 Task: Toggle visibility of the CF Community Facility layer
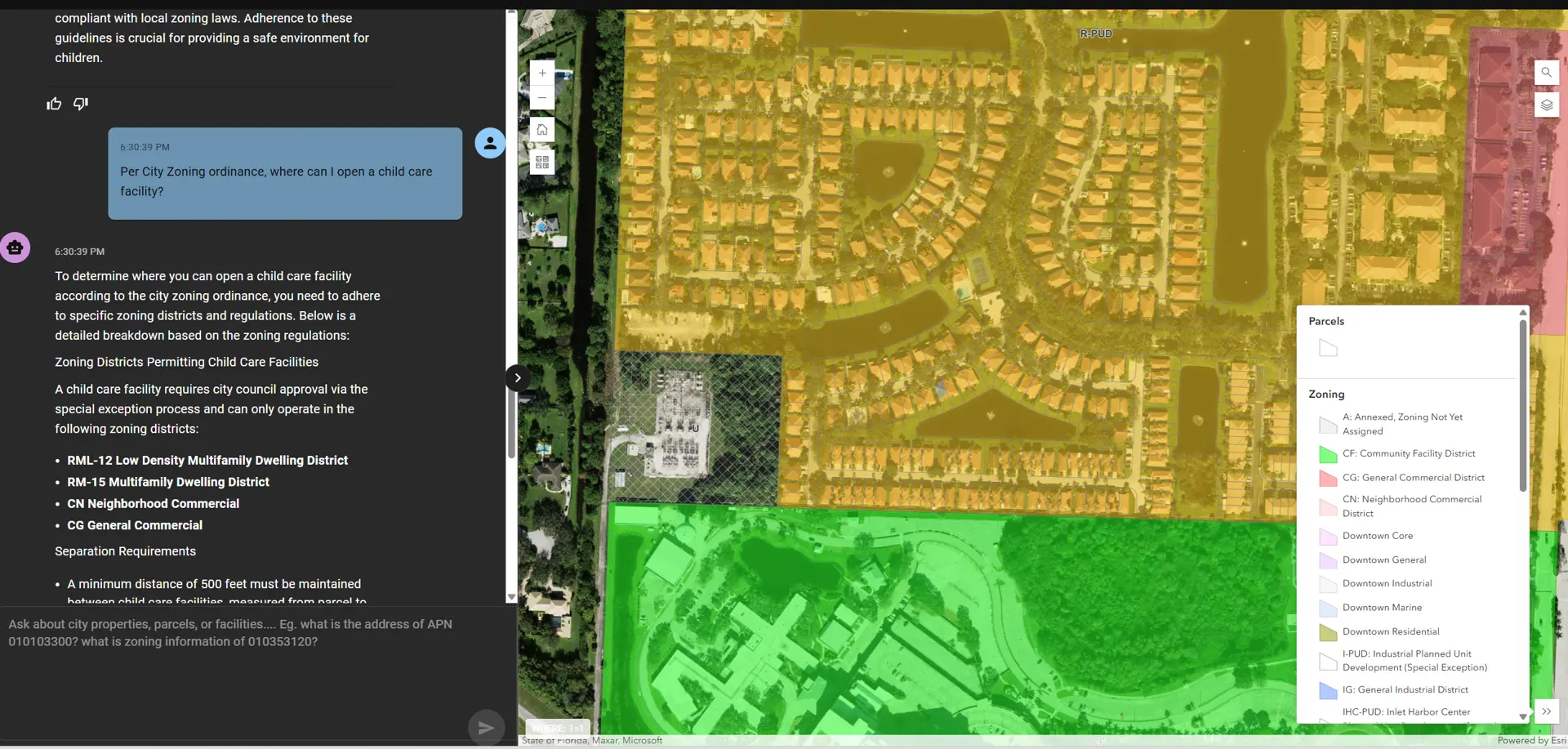(1327, 455)
